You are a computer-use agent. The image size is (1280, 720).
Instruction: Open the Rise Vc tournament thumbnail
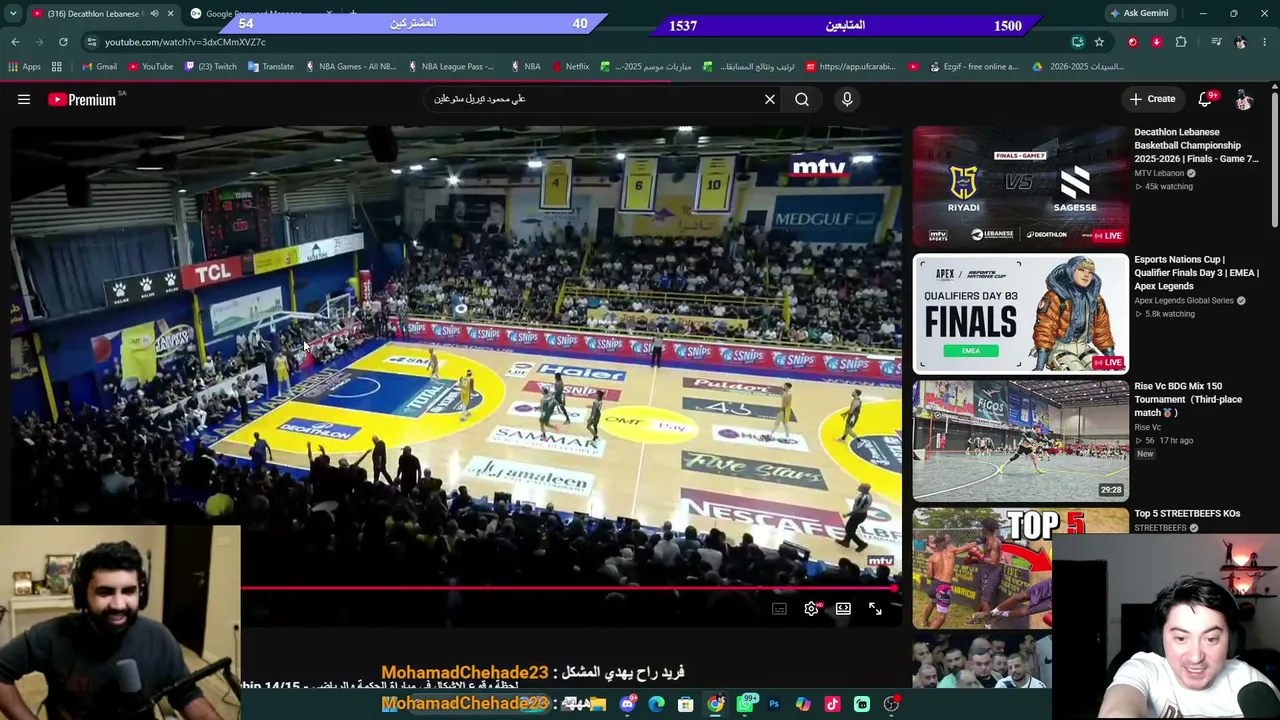(x=1020, y=440)
